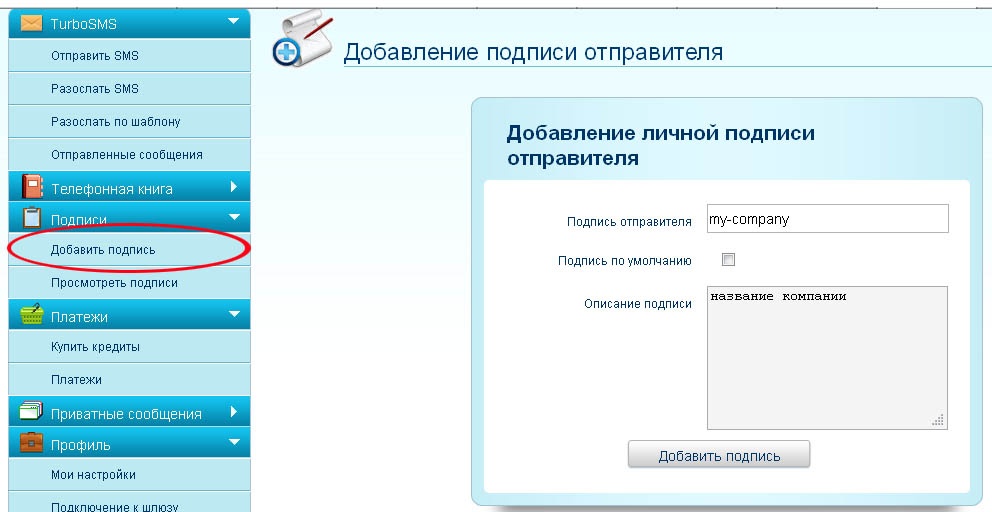Click the description textarea resize handle
992x512 pixels.
[x=939, y=421]
